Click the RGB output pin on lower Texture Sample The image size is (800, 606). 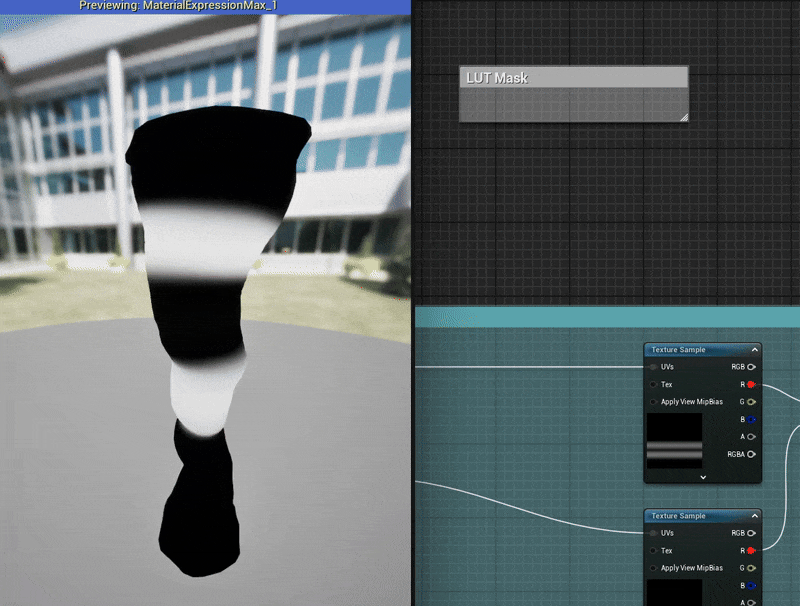(x=751, y=533)
